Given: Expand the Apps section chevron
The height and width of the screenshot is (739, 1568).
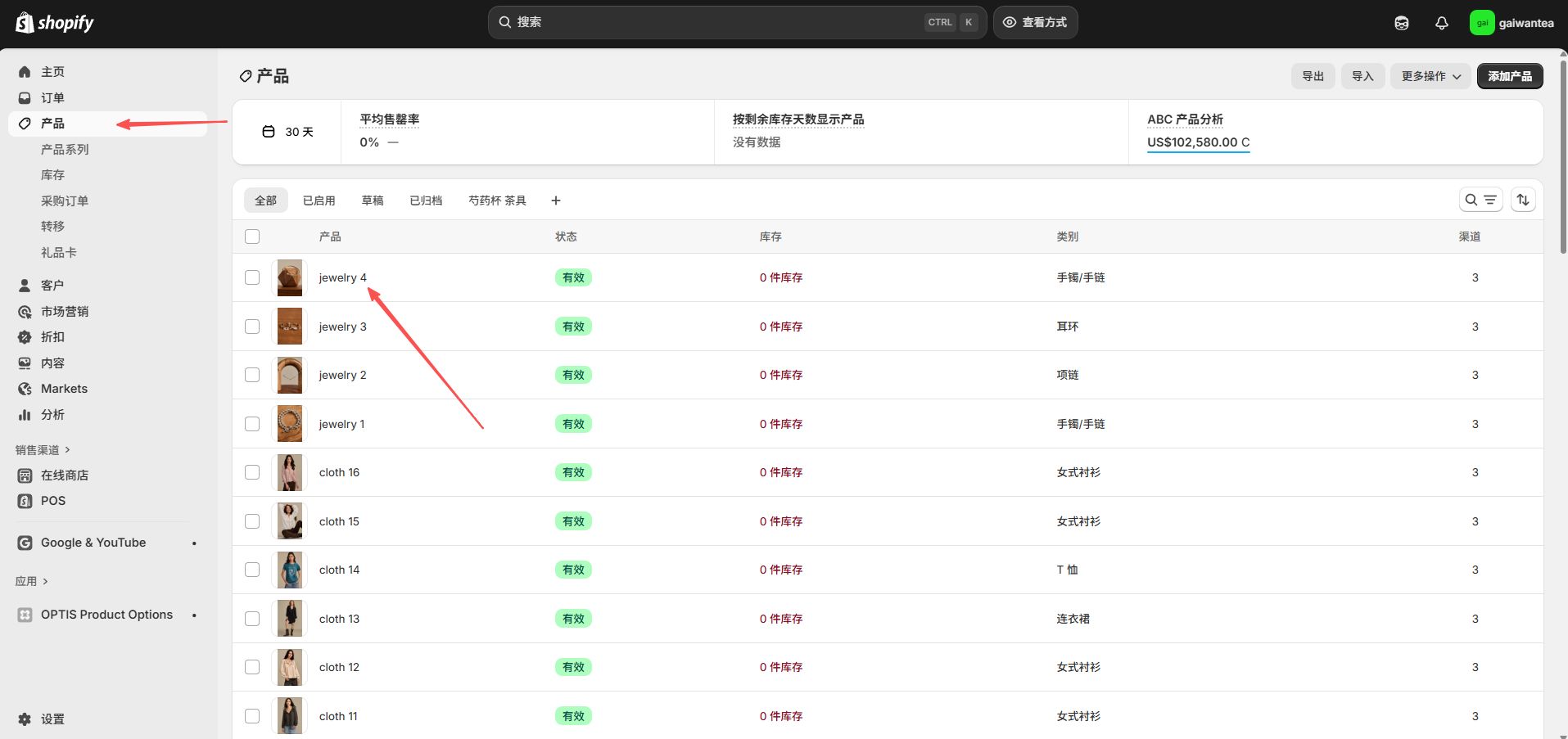Looking at the screenshot, I should tap(45, 581).
